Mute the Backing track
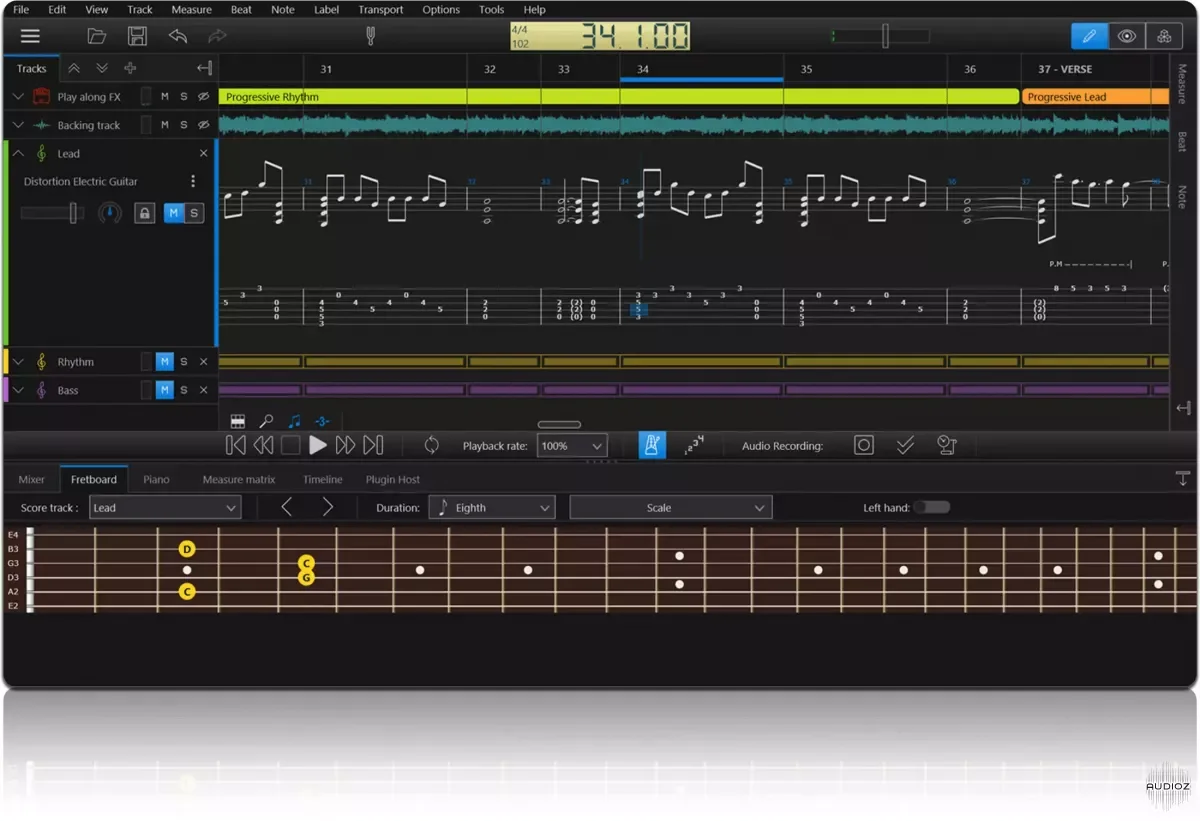This screenshot has height=821, width=1200. (165, 125)
